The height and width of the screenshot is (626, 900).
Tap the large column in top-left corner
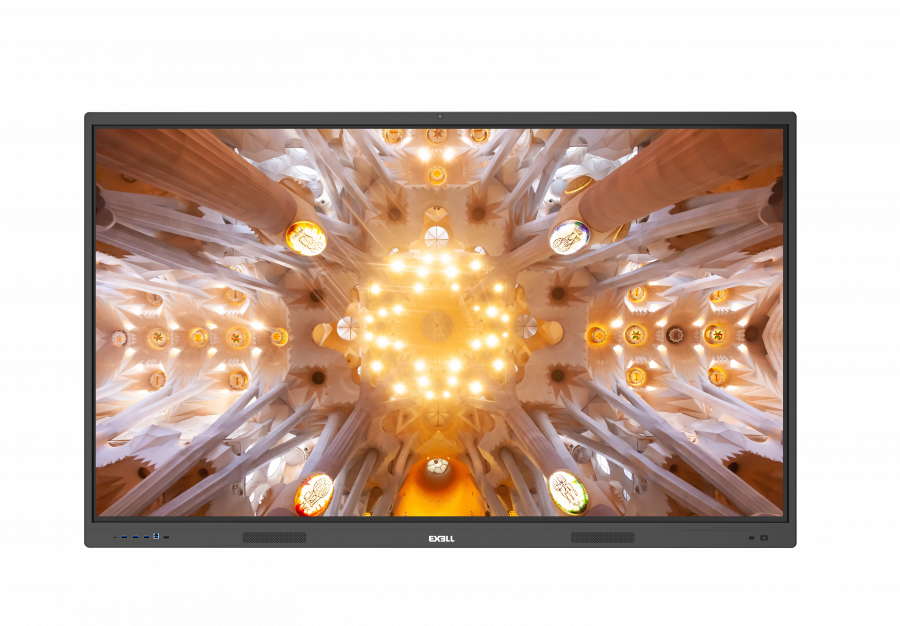tap(190, 170)
